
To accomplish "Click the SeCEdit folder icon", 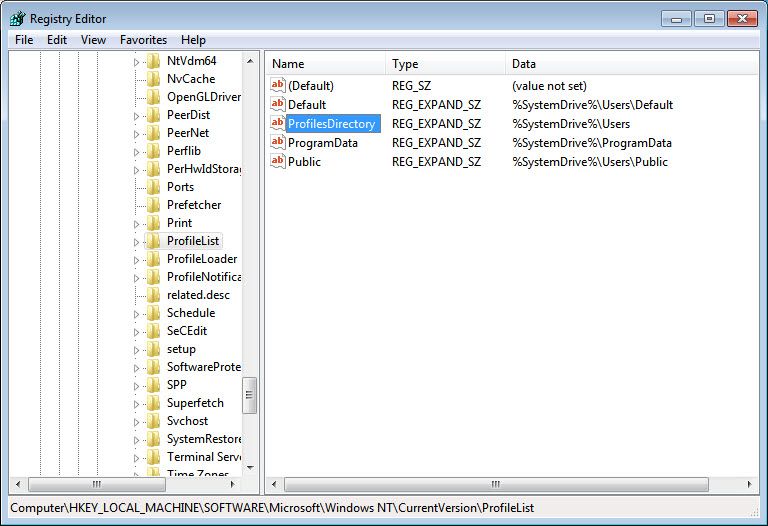I will pyautogui.click(x=153, y=331).
